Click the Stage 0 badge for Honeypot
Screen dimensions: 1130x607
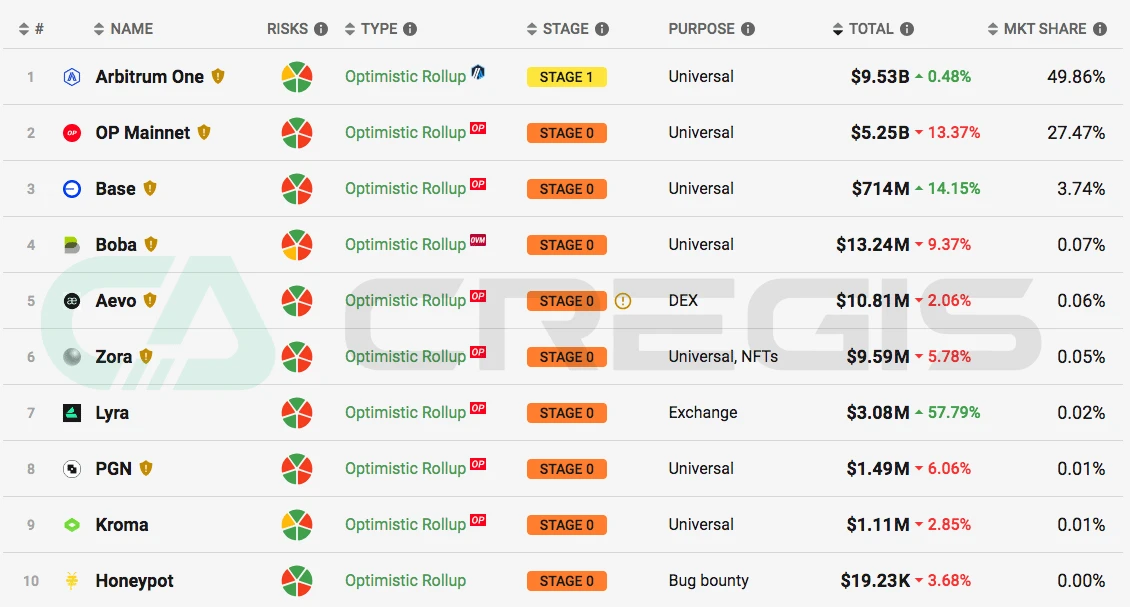point(566,581)
